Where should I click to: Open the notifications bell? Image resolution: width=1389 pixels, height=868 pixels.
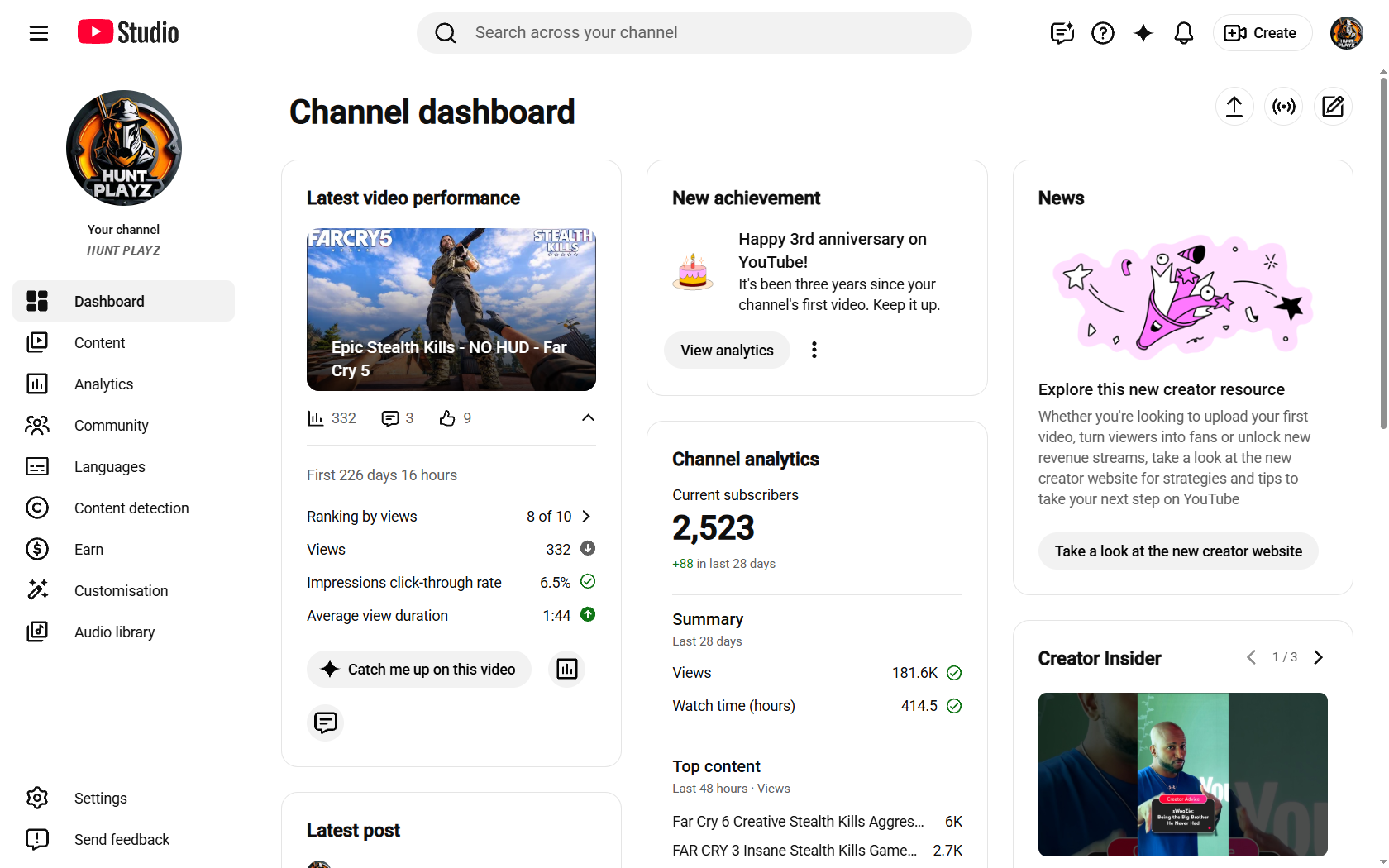(1184, 33)
